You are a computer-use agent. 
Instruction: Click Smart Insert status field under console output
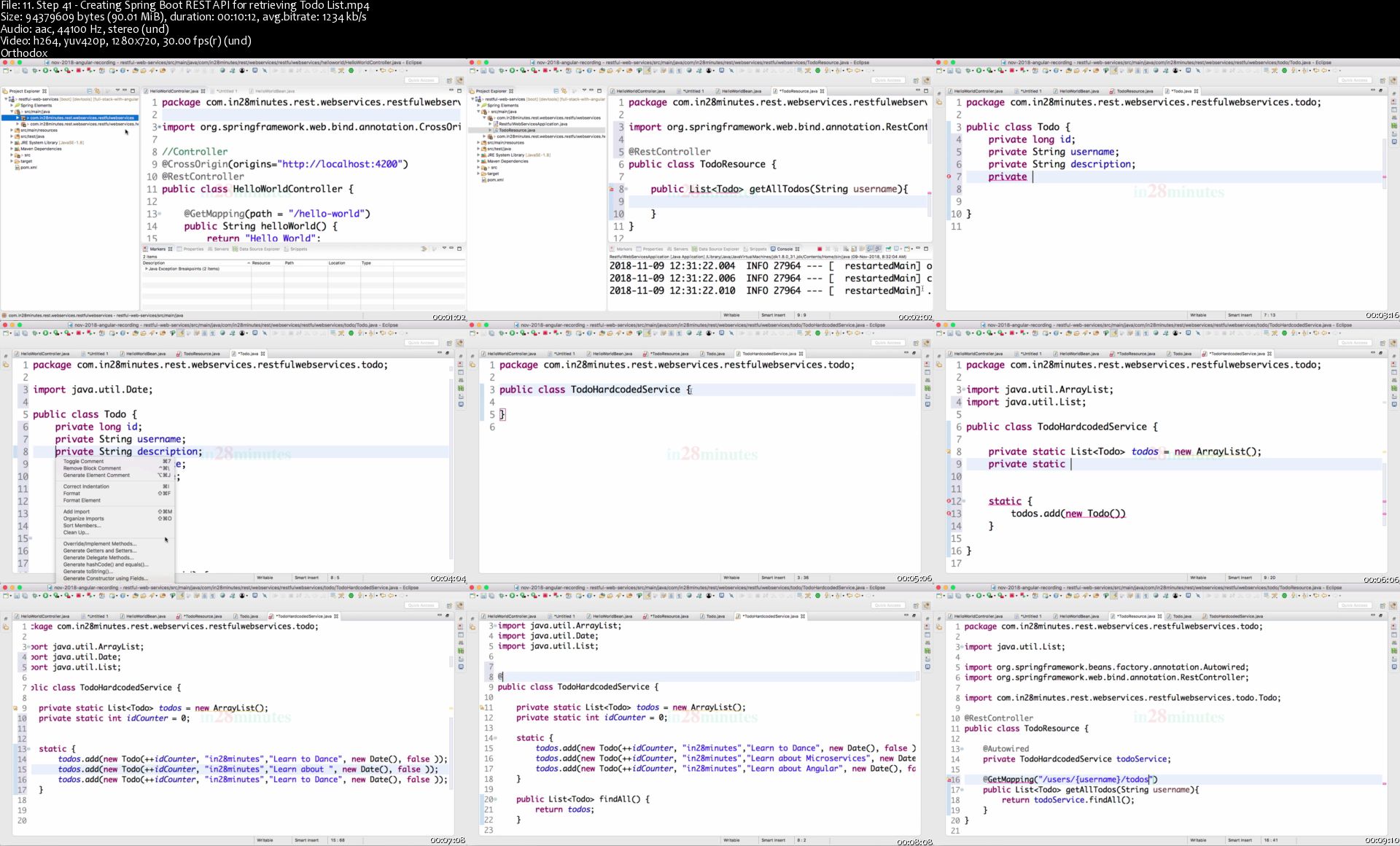773,315
